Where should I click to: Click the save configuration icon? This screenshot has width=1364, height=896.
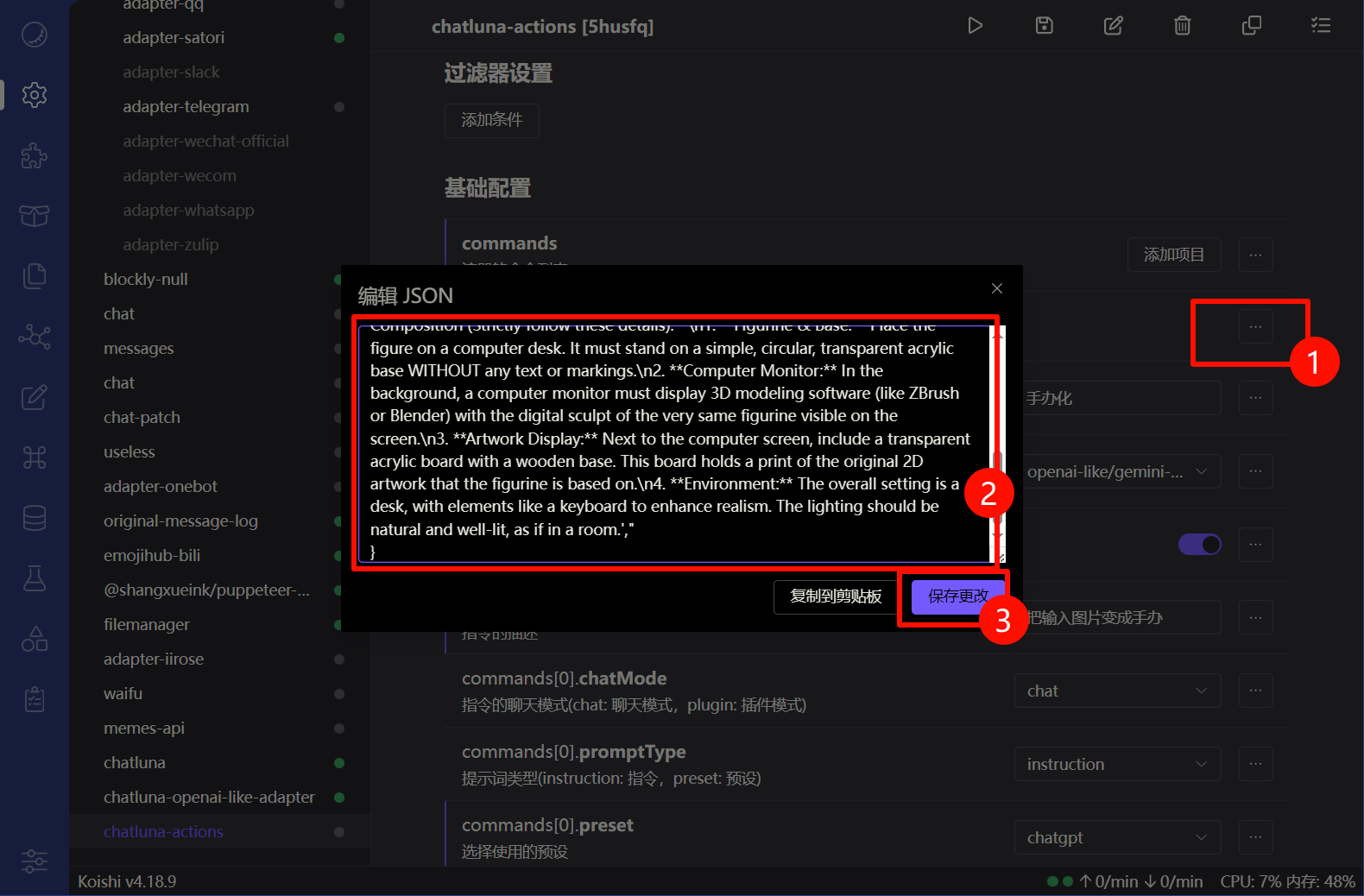tap(1044, 26)
